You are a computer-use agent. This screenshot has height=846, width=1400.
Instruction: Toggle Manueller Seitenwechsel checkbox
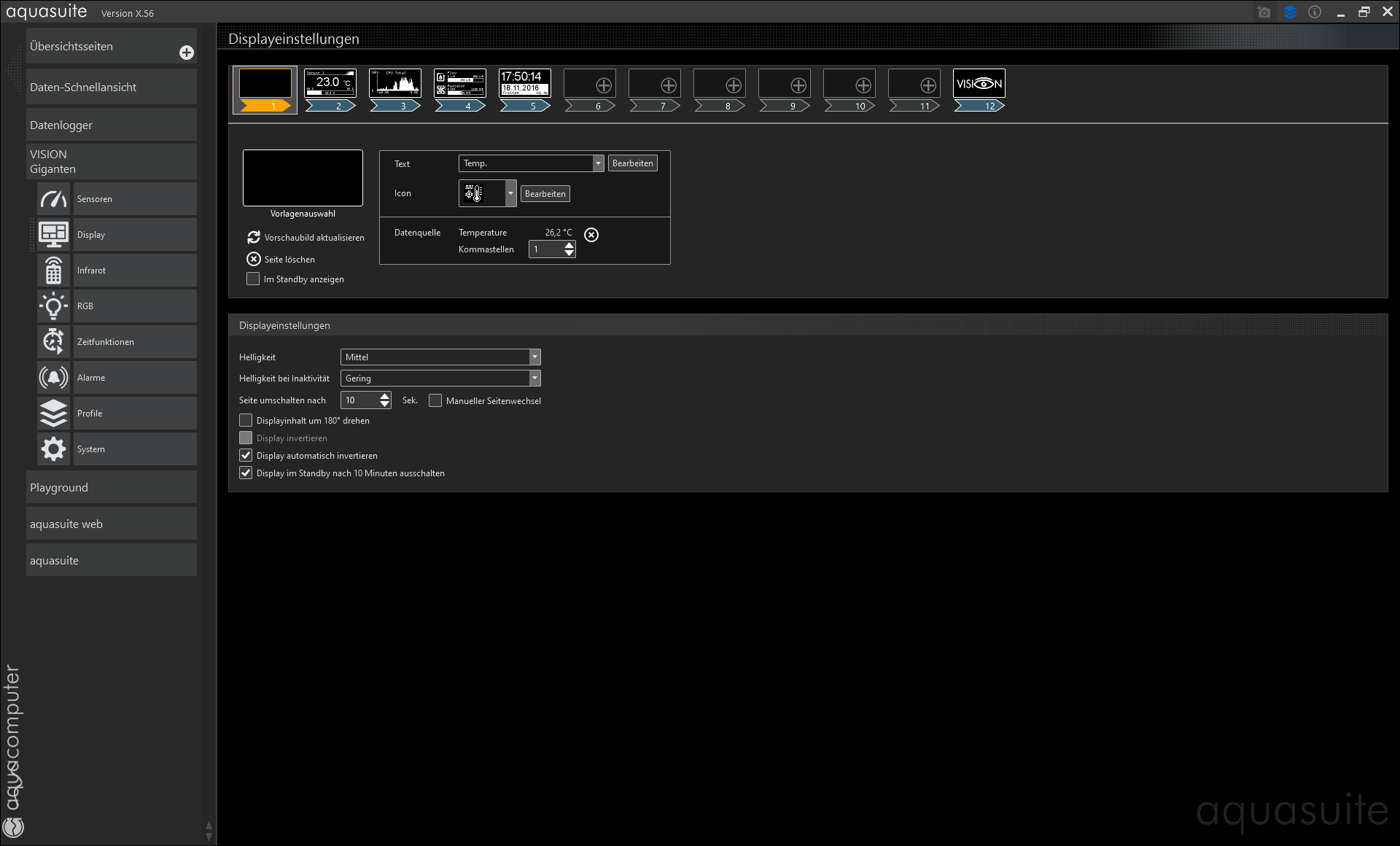(435, 400)
